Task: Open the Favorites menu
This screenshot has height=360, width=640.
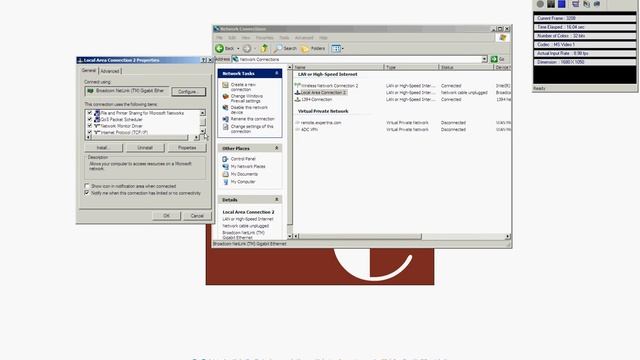Action: [x=264, y=38]
